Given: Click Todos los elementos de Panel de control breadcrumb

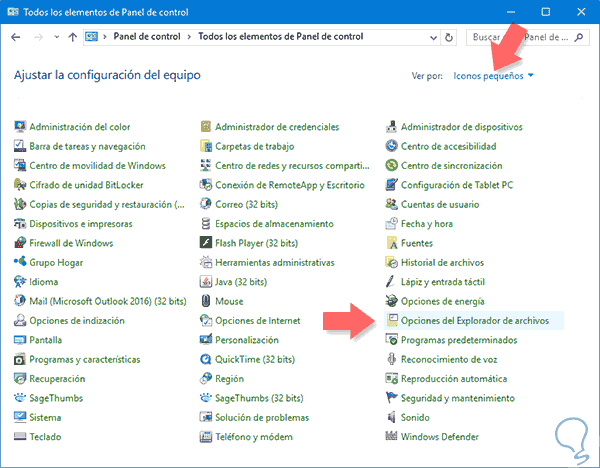Looking at the screenshot, I should pyautogui.click(x=280, y=37).
